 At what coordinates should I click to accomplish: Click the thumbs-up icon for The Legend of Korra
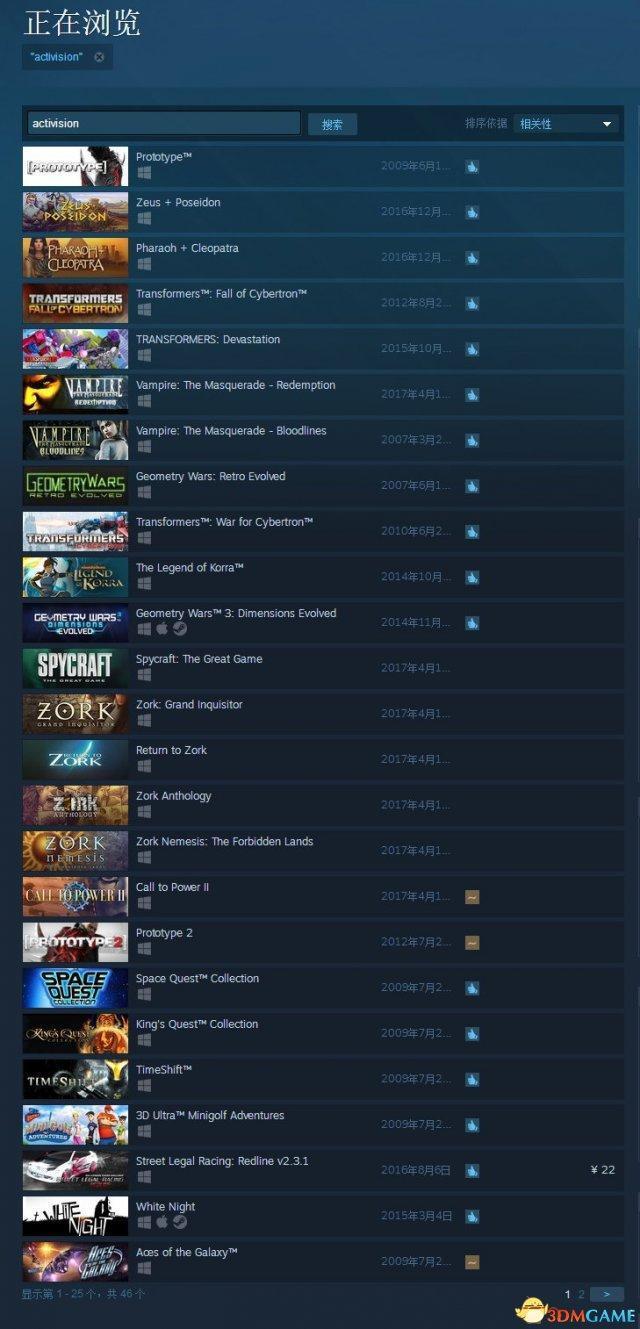tap(472, 577)
